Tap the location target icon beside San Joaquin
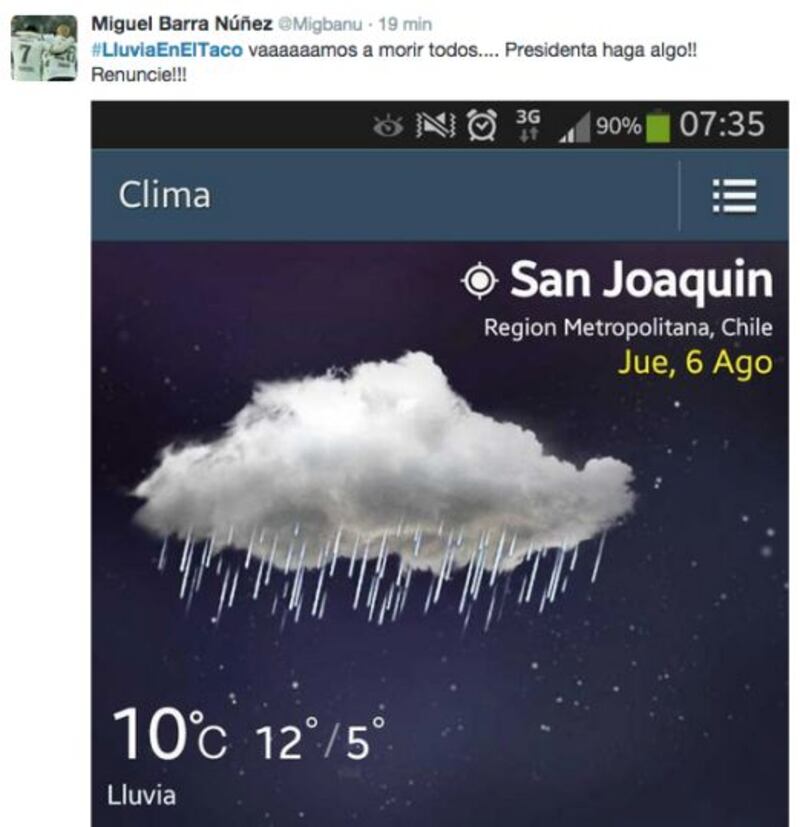800x827 pixels. (x=479, y=281)
